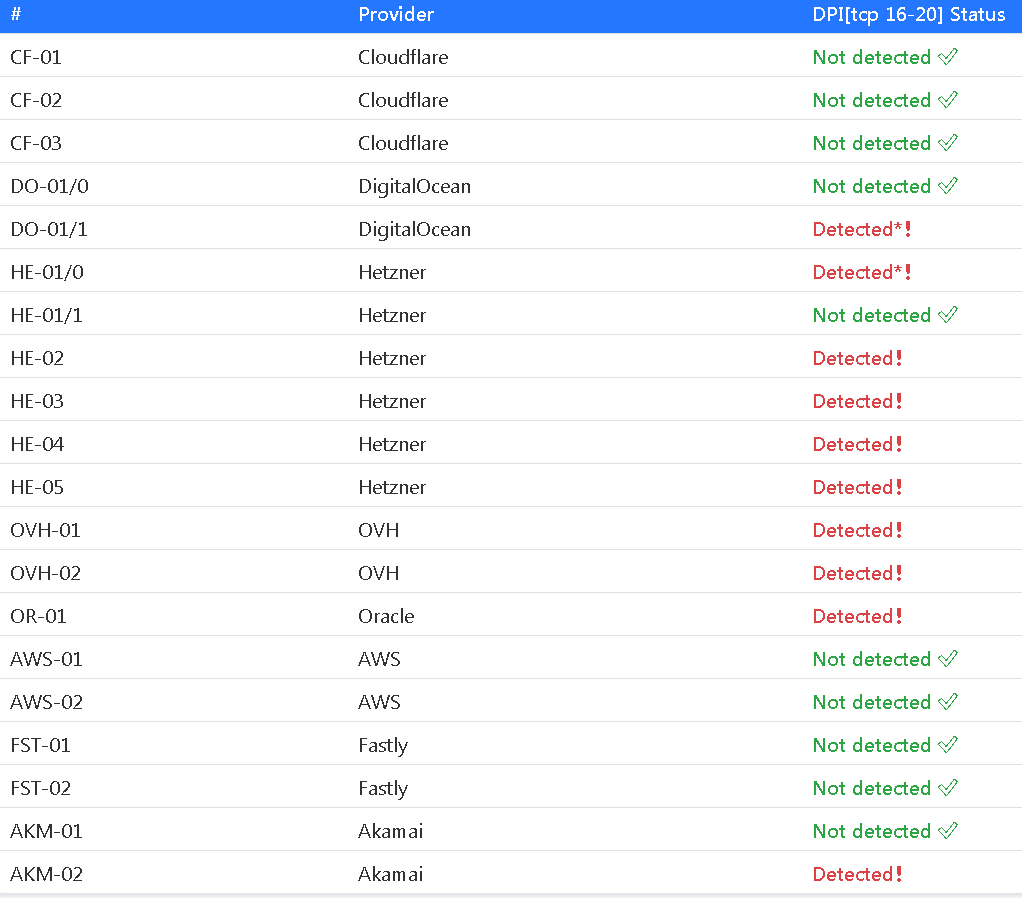Click the Oracle provider cell
The width and height of the screenshot is (1022, 898).
pos(386,616)
